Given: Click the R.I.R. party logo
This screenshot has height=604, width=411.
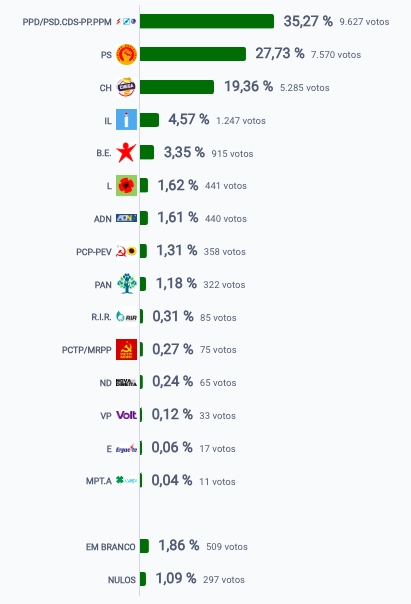Looking at the screenshot, I should click(126, 317).
